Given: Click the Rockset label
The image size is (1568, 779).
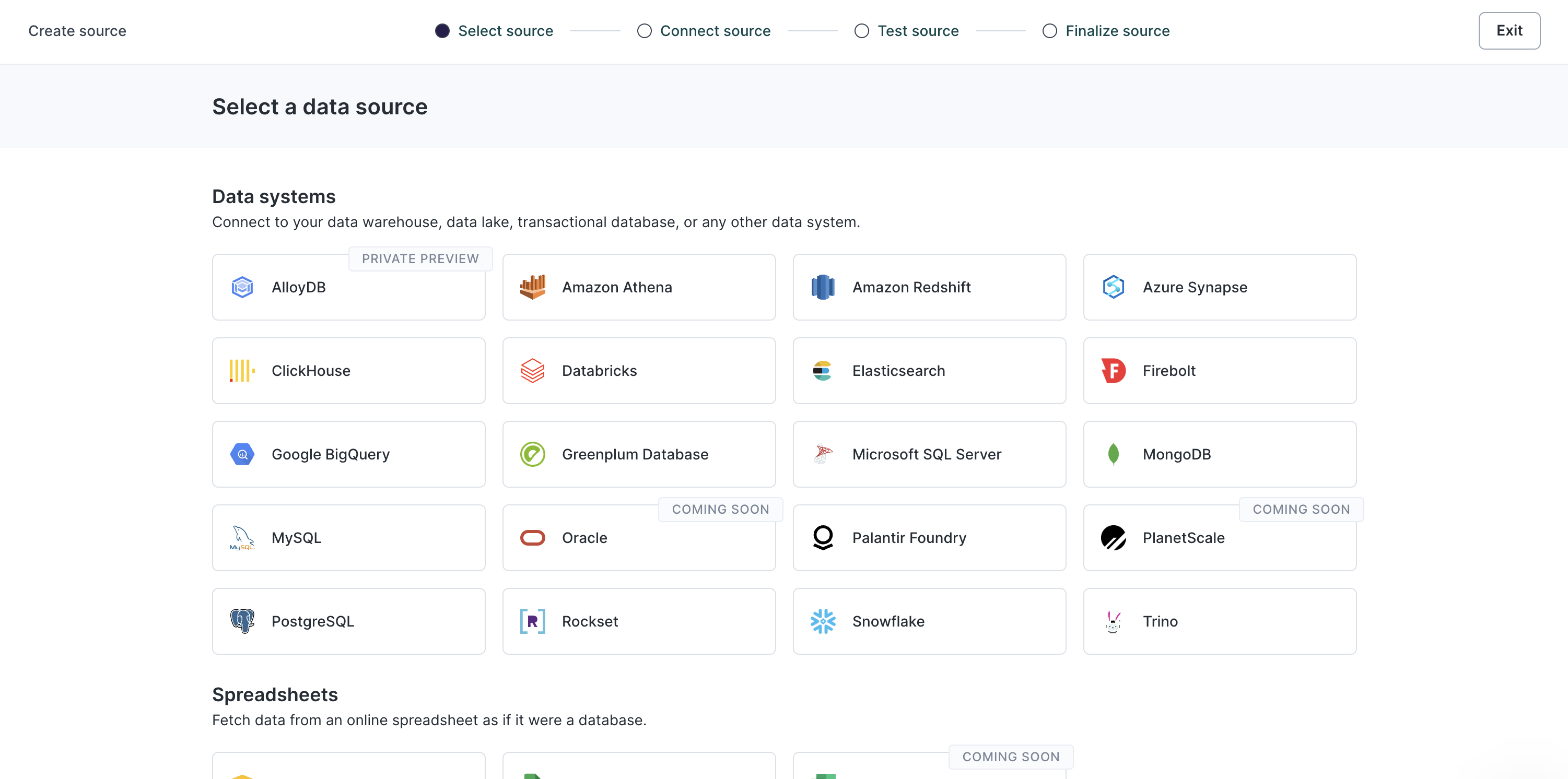Looking at the screenshot, I should [590, 621].
